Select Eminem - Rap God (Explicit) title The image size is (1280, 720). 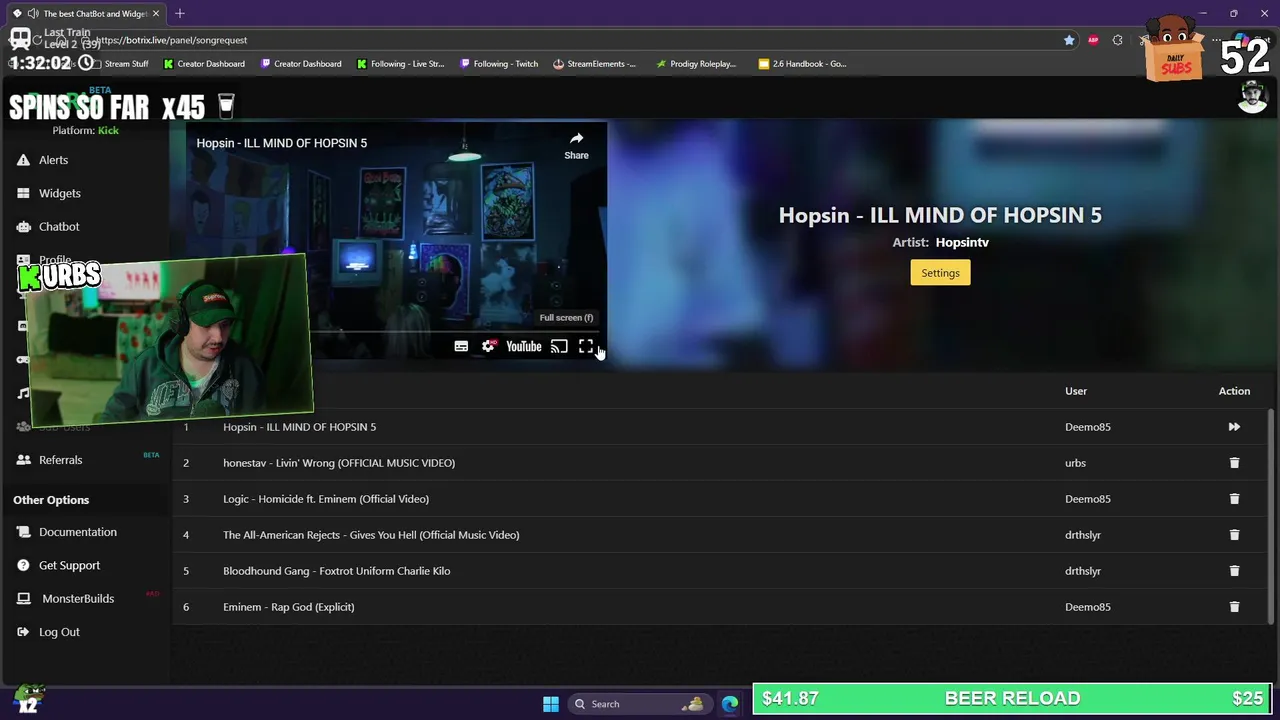point(289,607)
